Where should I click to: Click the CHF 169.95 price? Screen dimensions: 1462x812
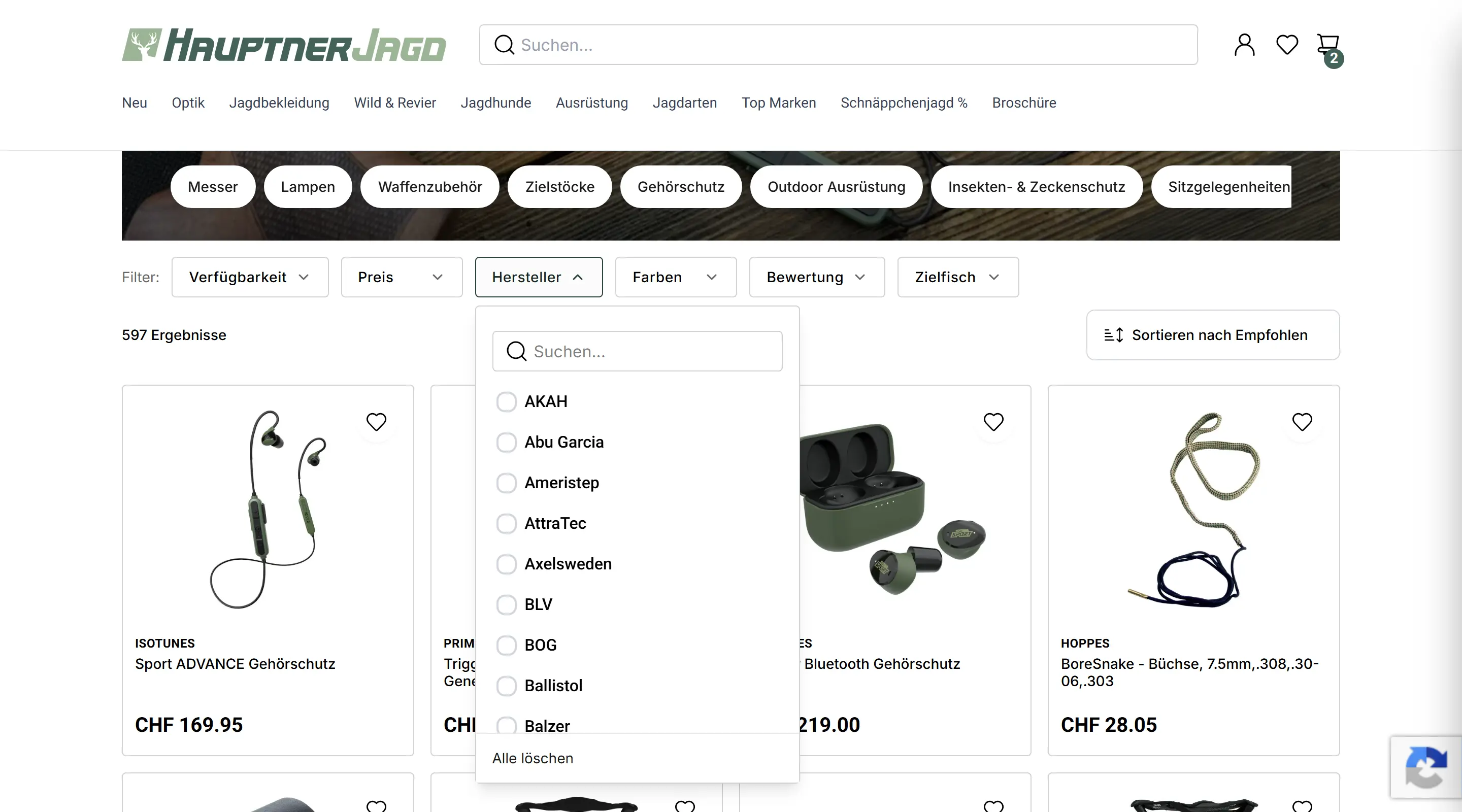point(188,725)
